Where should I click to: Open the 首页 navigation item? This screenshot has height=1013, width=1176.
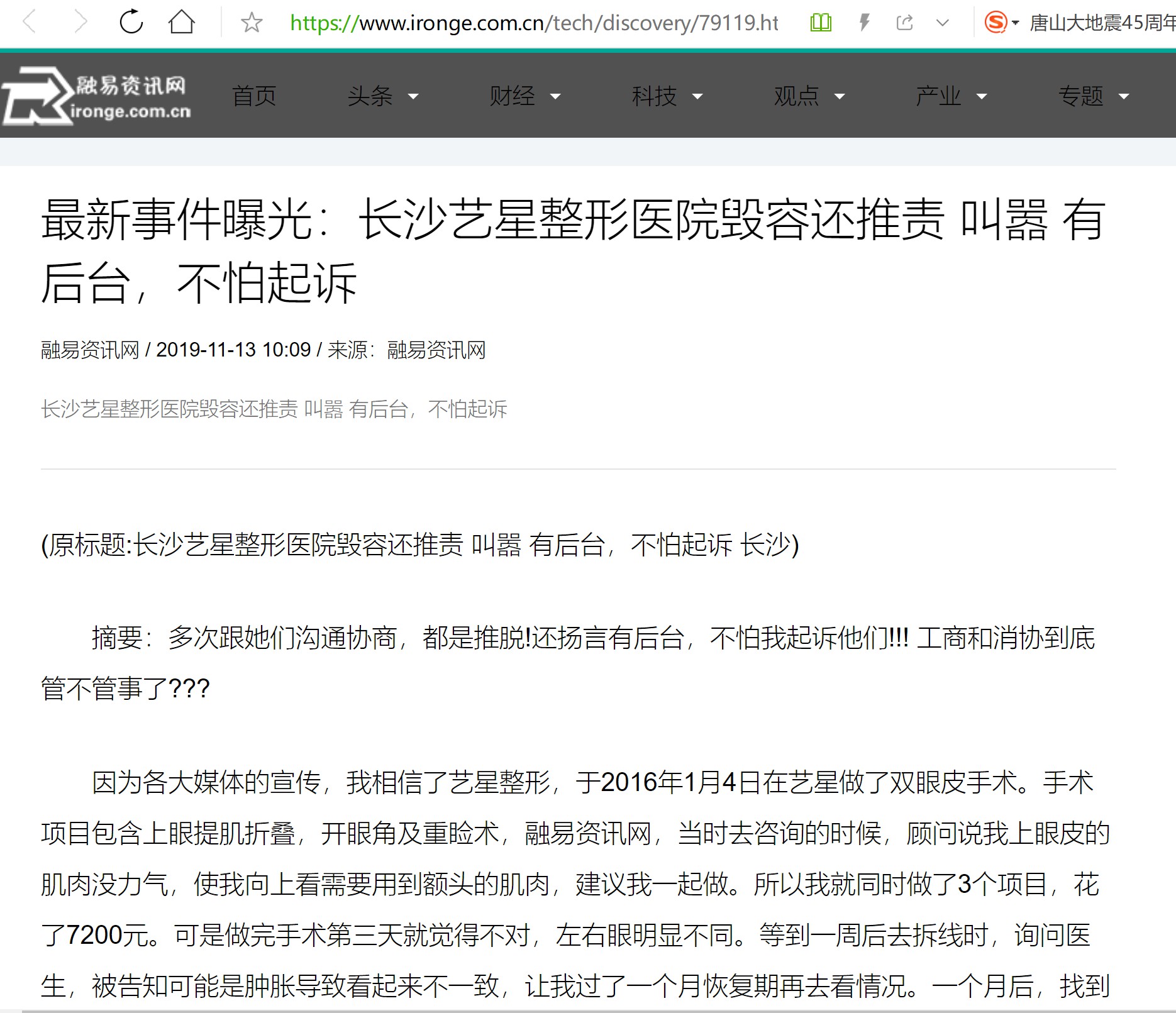[x=254, y=96]
